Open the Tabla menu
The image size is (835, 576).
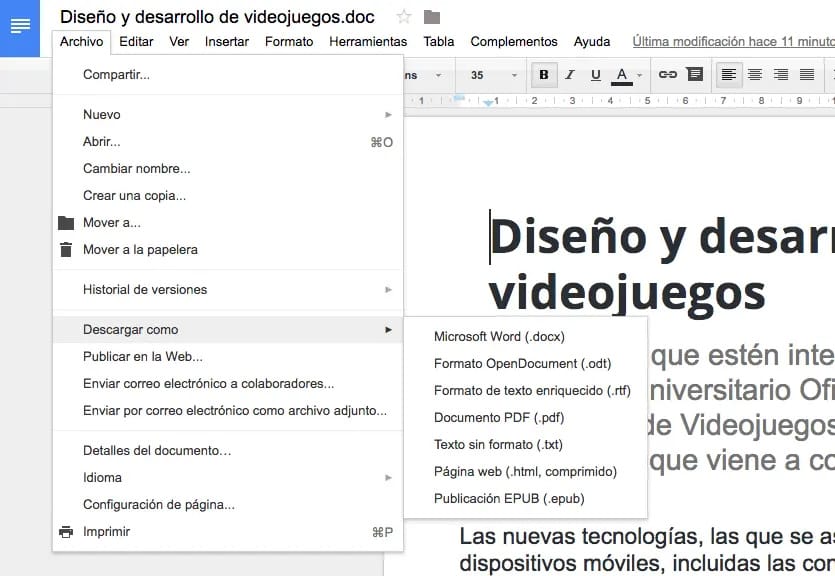[x=439, y=42]
